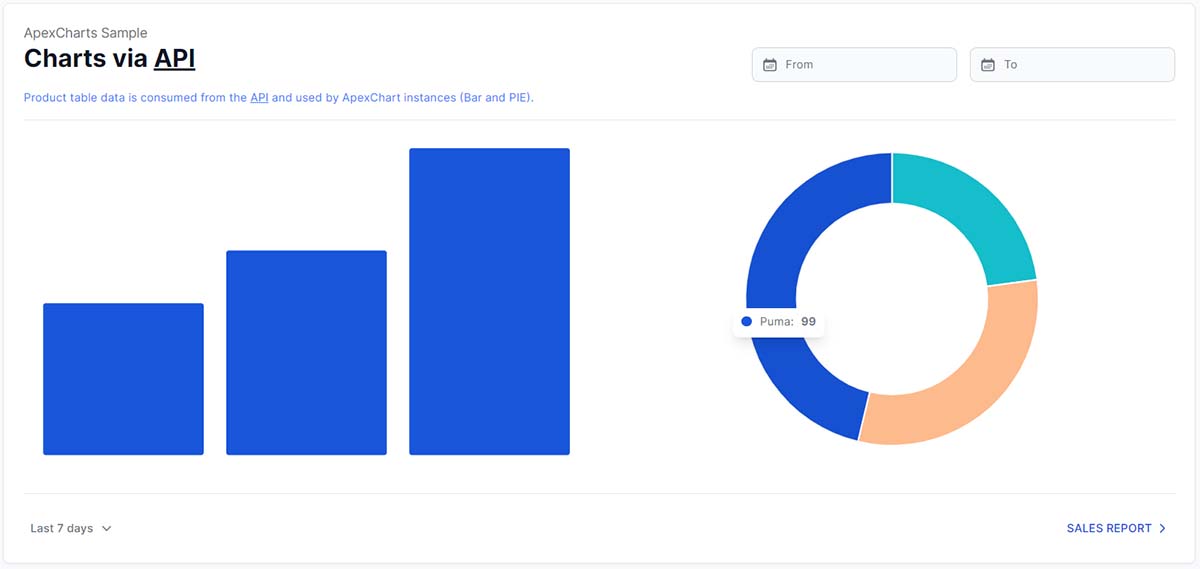Click the ApexCharts Sample subtitle text
Screen dimensions: 1200x569
85,33
